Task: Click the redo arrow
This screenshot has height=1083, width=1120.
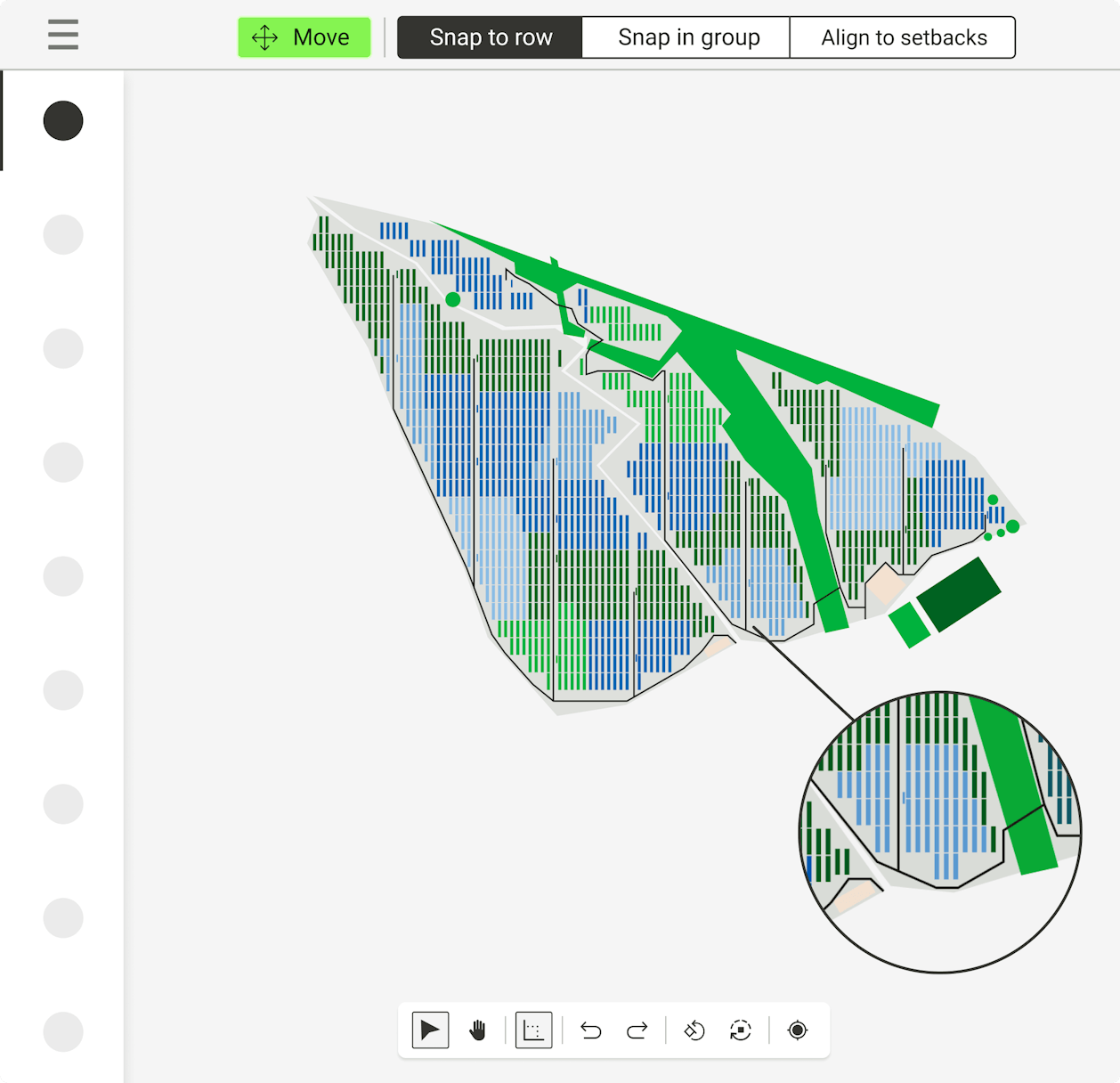Action: (637, 1030)
